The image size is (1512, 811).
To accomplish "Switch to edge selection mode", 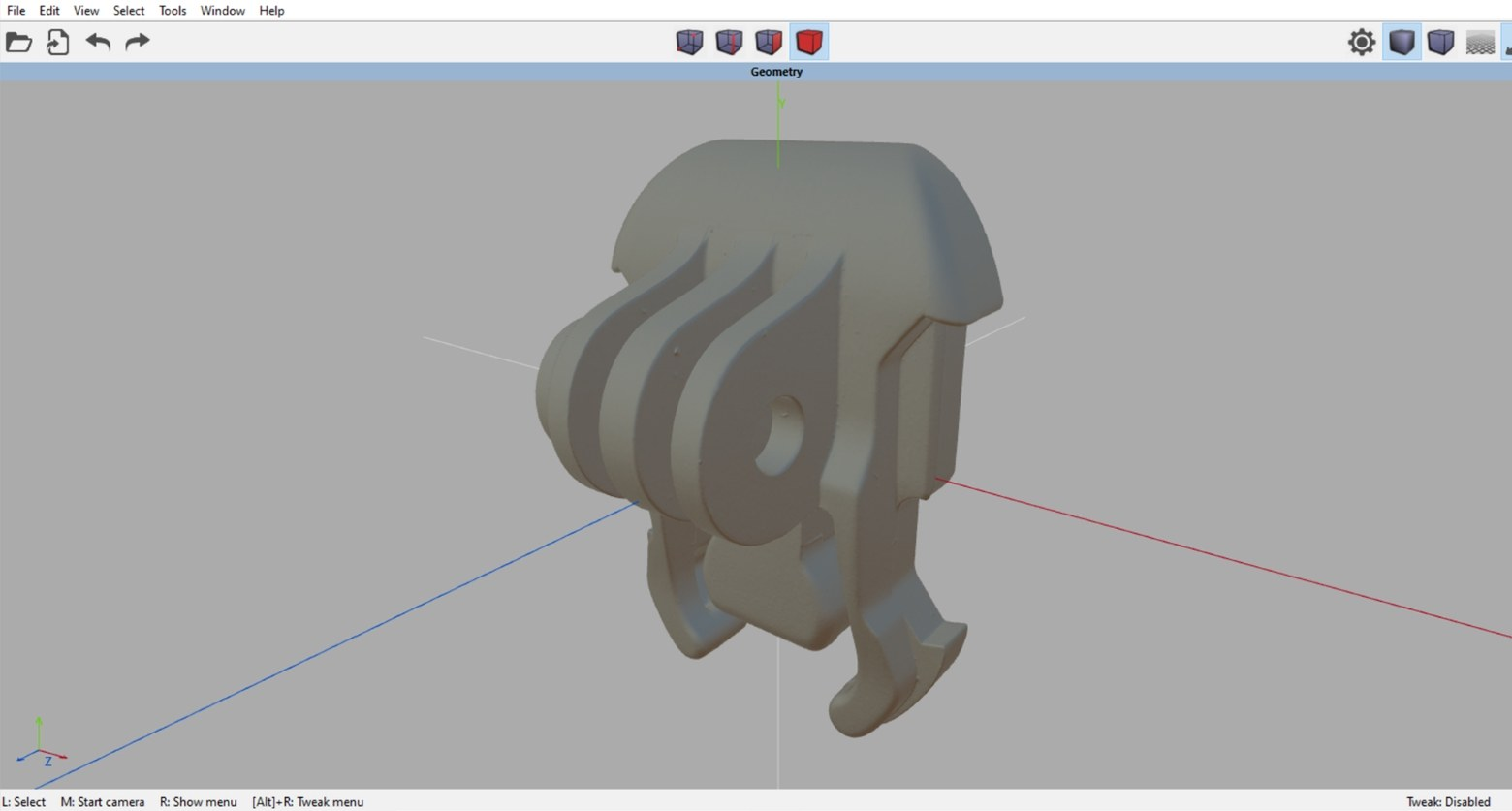I will [729, 42].
